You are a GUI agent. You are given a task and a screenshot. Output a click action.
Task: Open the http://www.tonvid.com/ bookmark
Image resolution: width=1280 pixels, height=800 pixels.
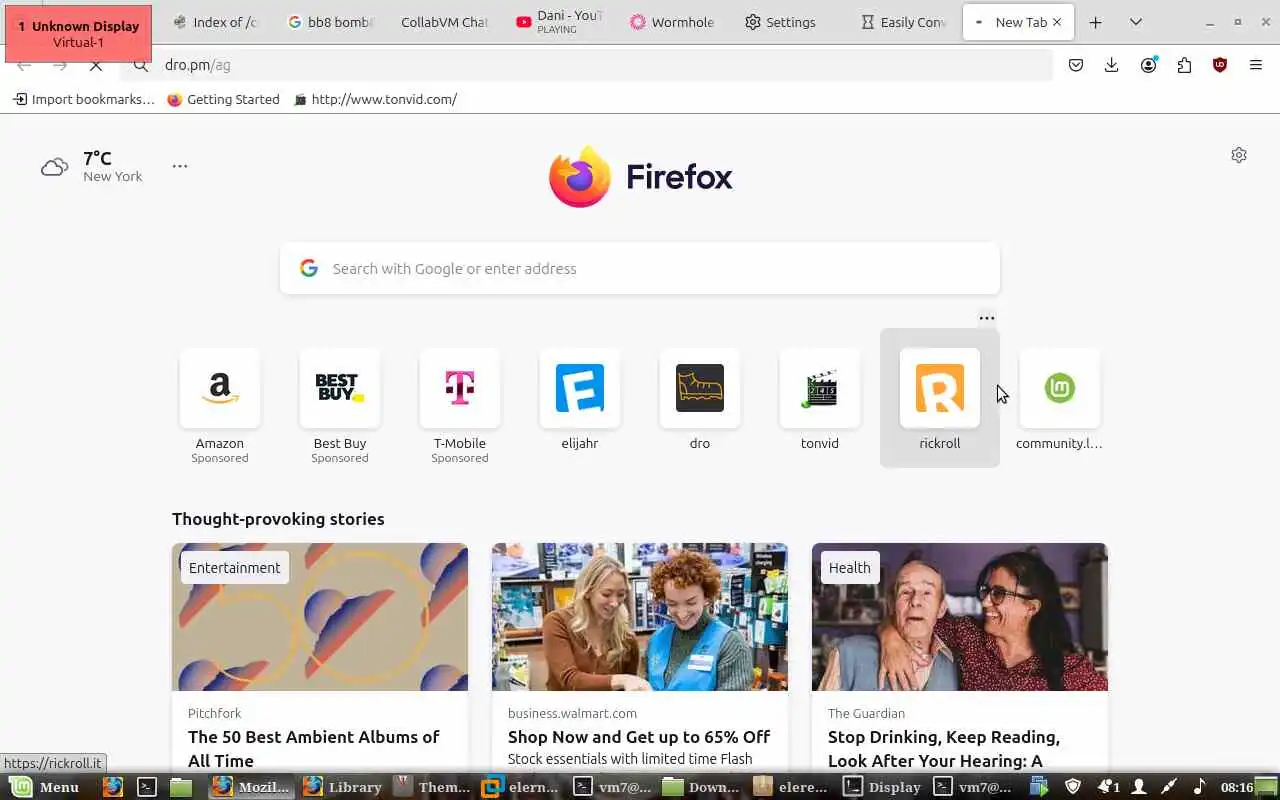click(375, 99)
